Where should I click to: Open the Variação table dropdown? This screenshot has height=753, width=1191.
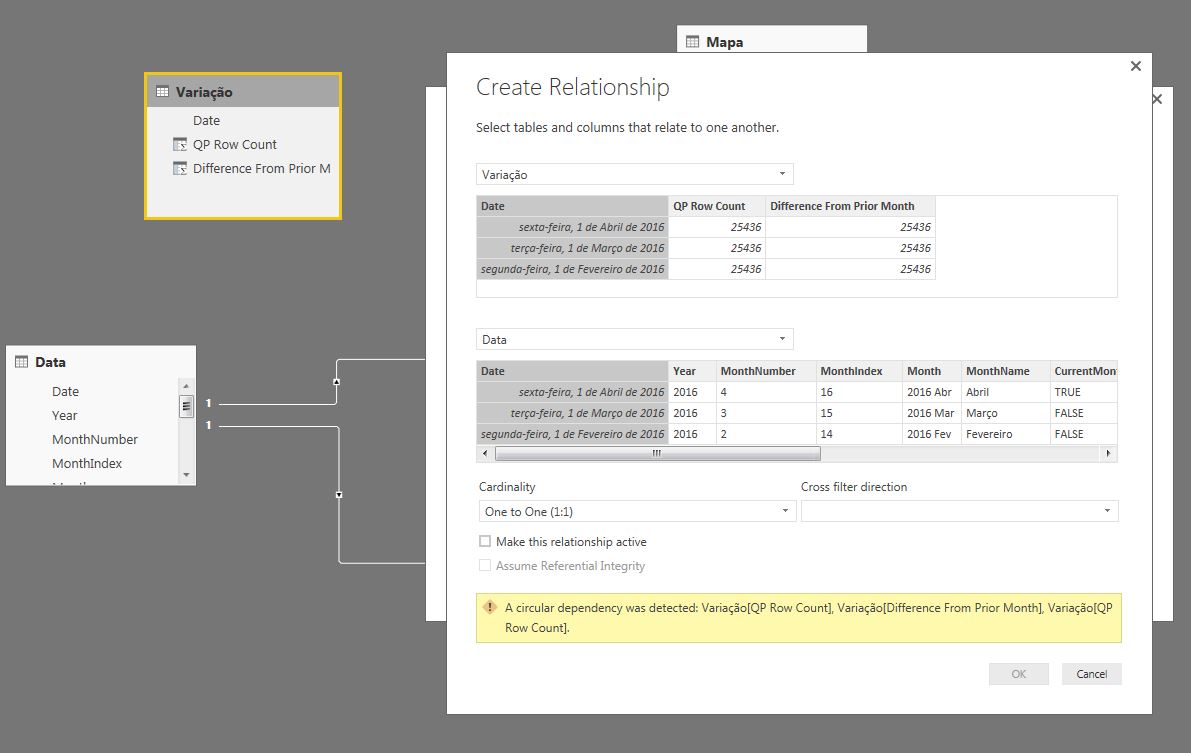coord(634,174)
